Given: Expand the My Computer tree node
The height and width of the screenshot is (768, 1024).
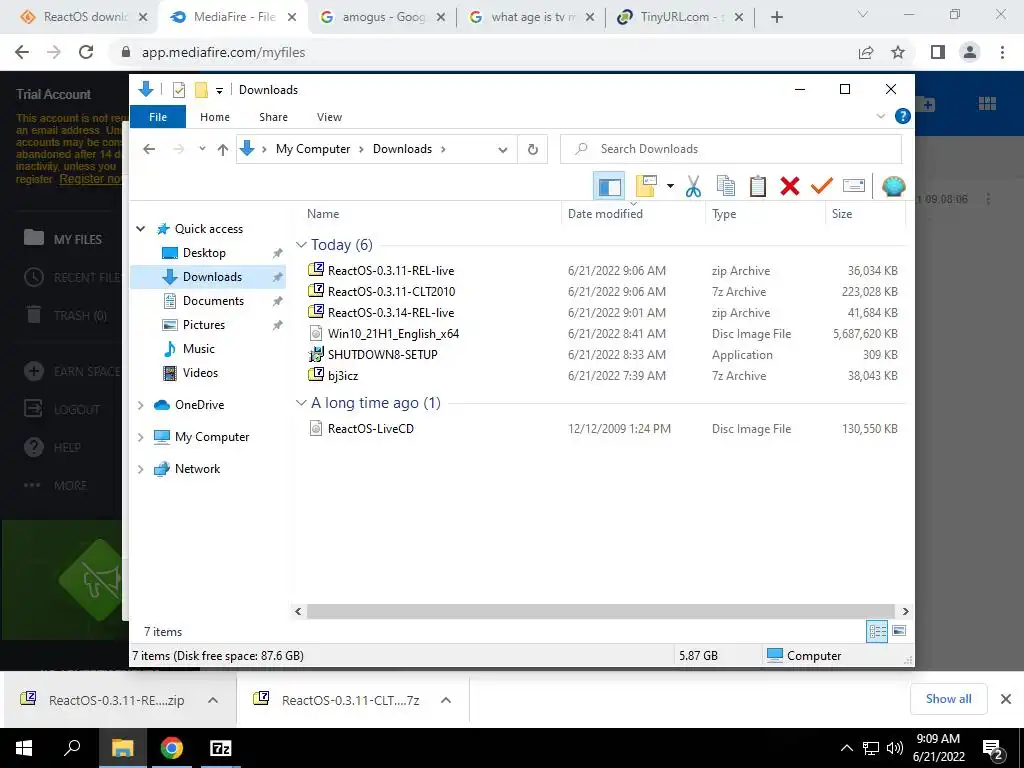Looking at the screenshot, I should pyautogui.click(x=140, y=437).
